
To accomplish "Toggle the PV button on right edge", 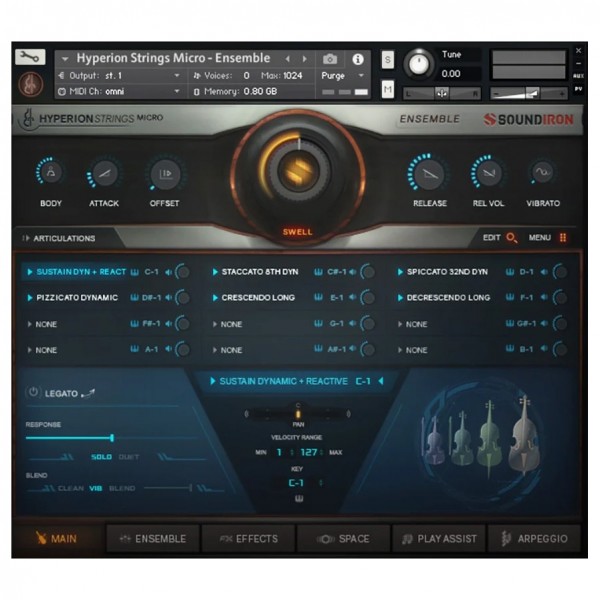I will coord(578,89).
